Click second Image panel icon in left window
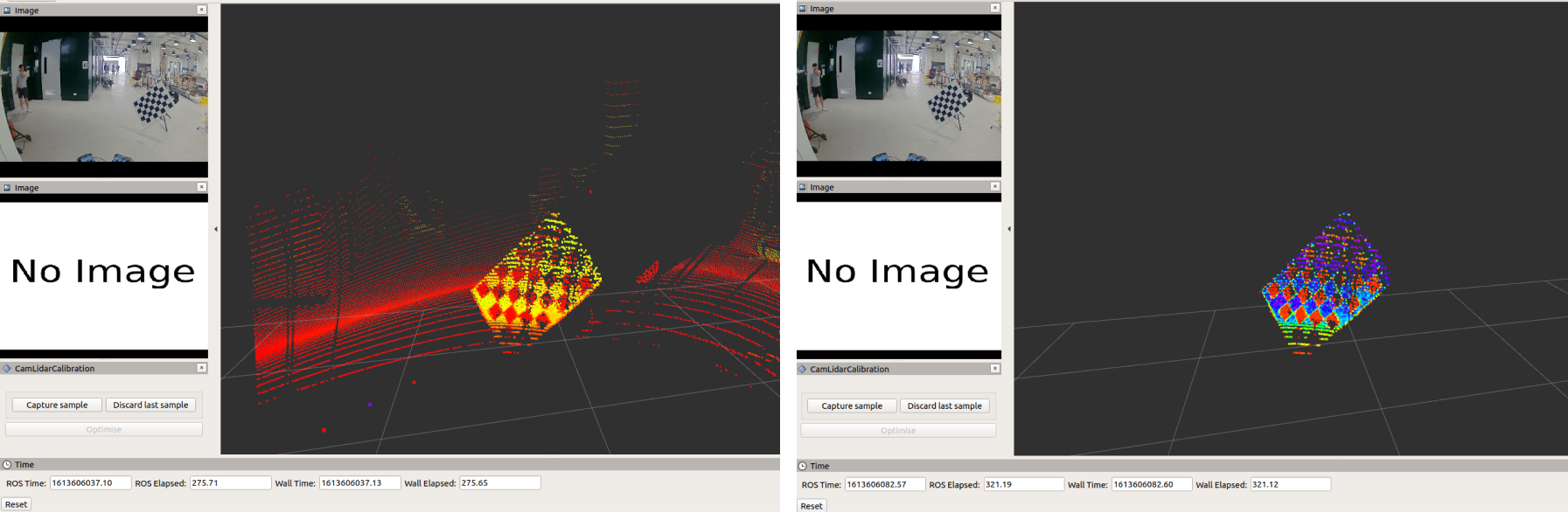The image size is (1568, 520). 7,187
